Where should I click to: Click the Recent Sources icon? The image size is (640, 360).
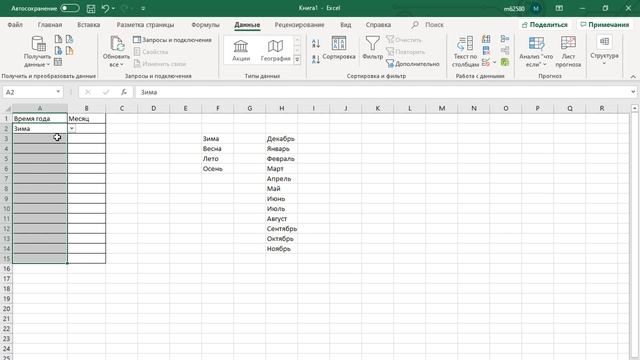pos(69,39)
